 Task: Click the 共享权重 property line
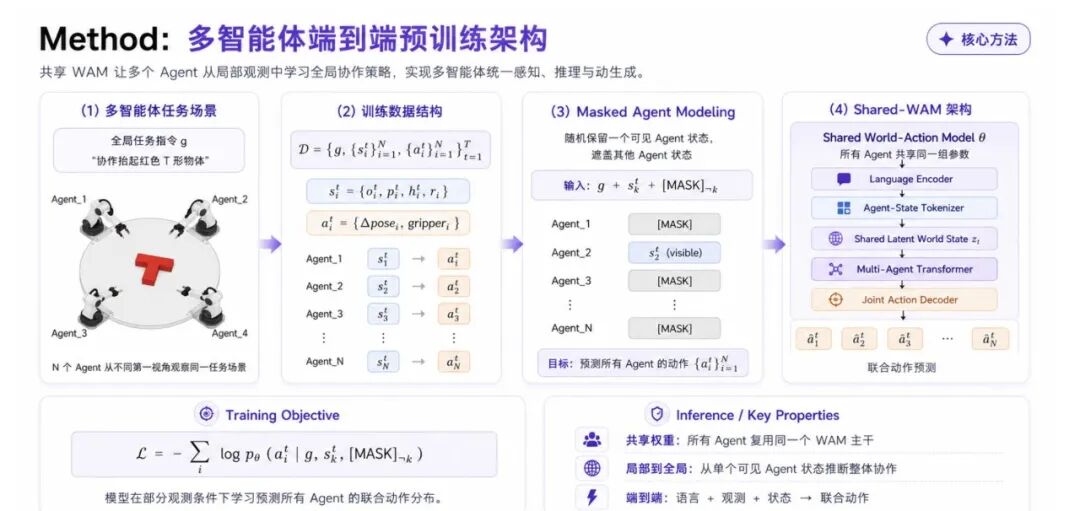tap(749, 440)
